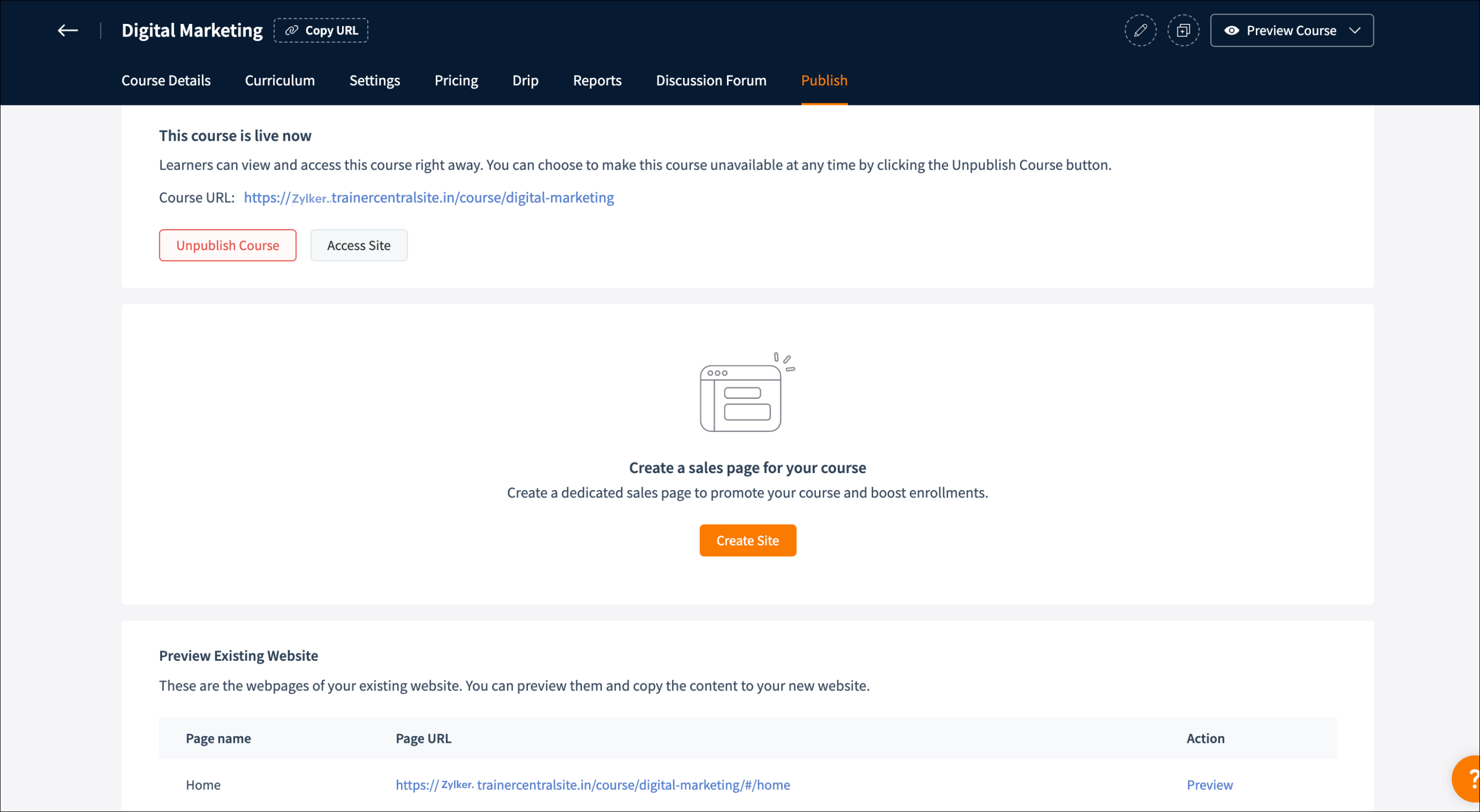Open the Curriculum tab

click(280, 81)
